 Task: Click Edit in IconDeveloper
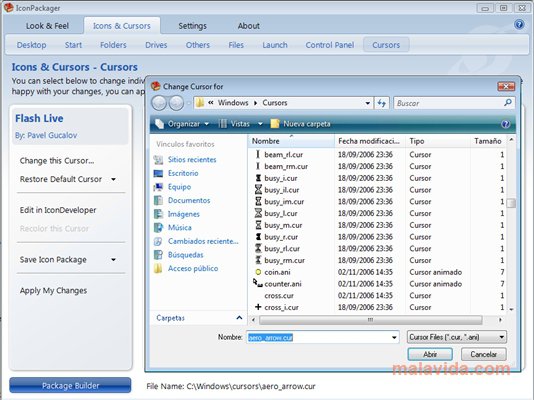tap(58, 210)
